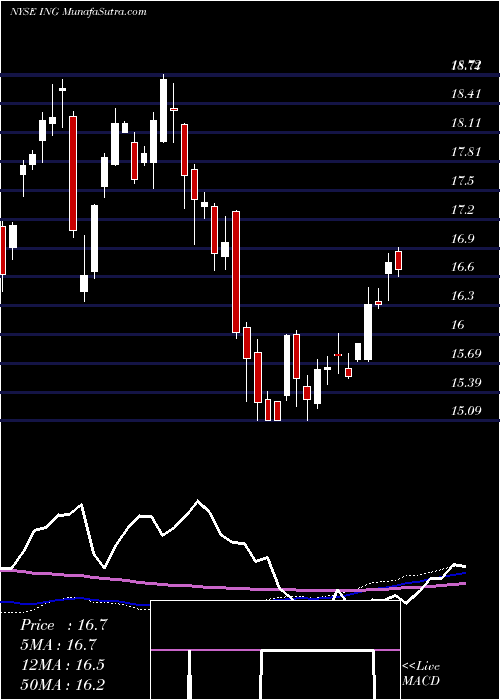The image size is (500, 700).
Task: Click the 12MA : 16.5 readout
Action: [62, 664]
